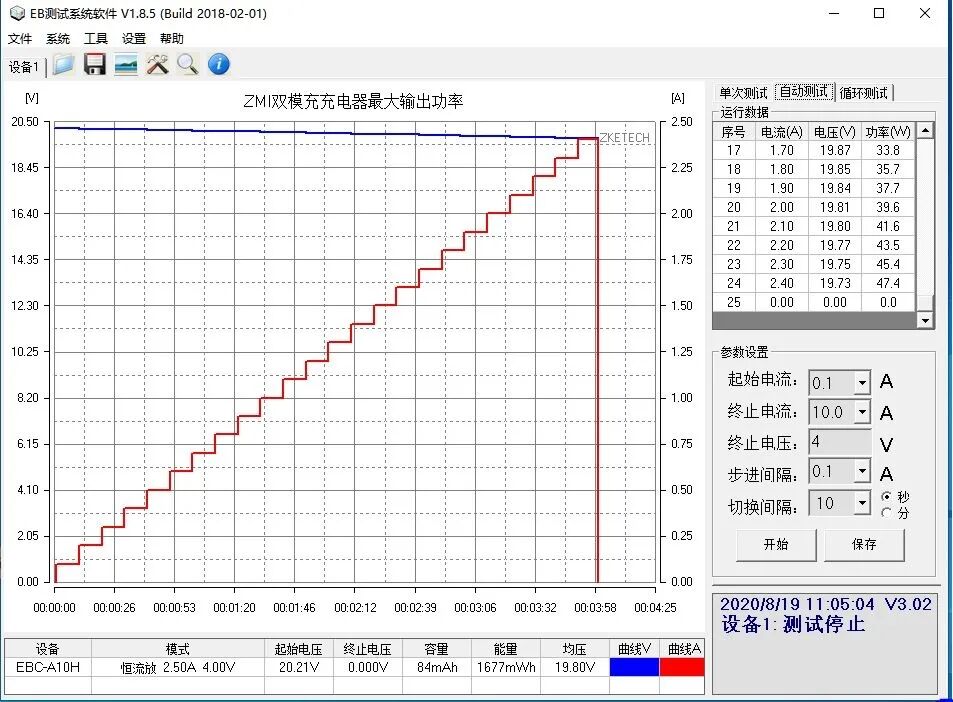Select the 分 minutes radio button
953x702 pixels.
click(x=887, y=513)
